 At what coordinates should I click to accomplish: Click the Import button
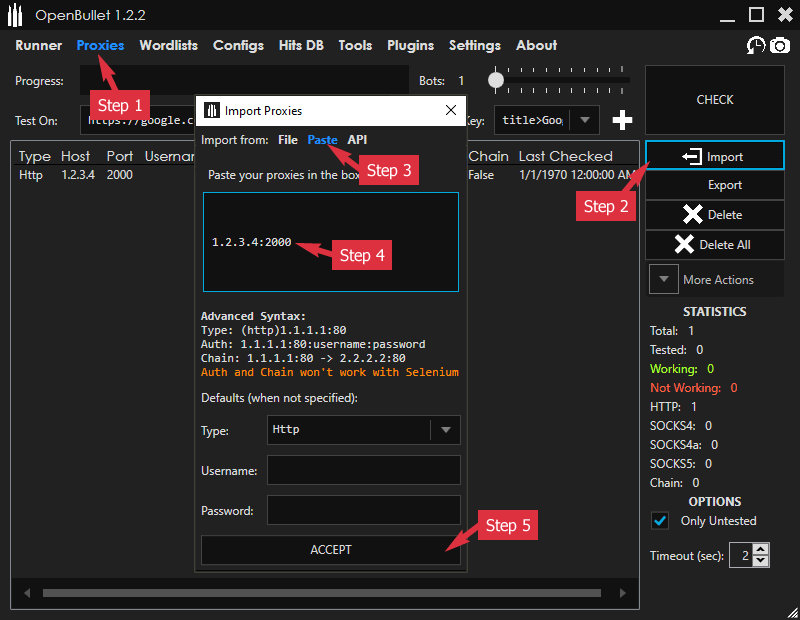714,155
